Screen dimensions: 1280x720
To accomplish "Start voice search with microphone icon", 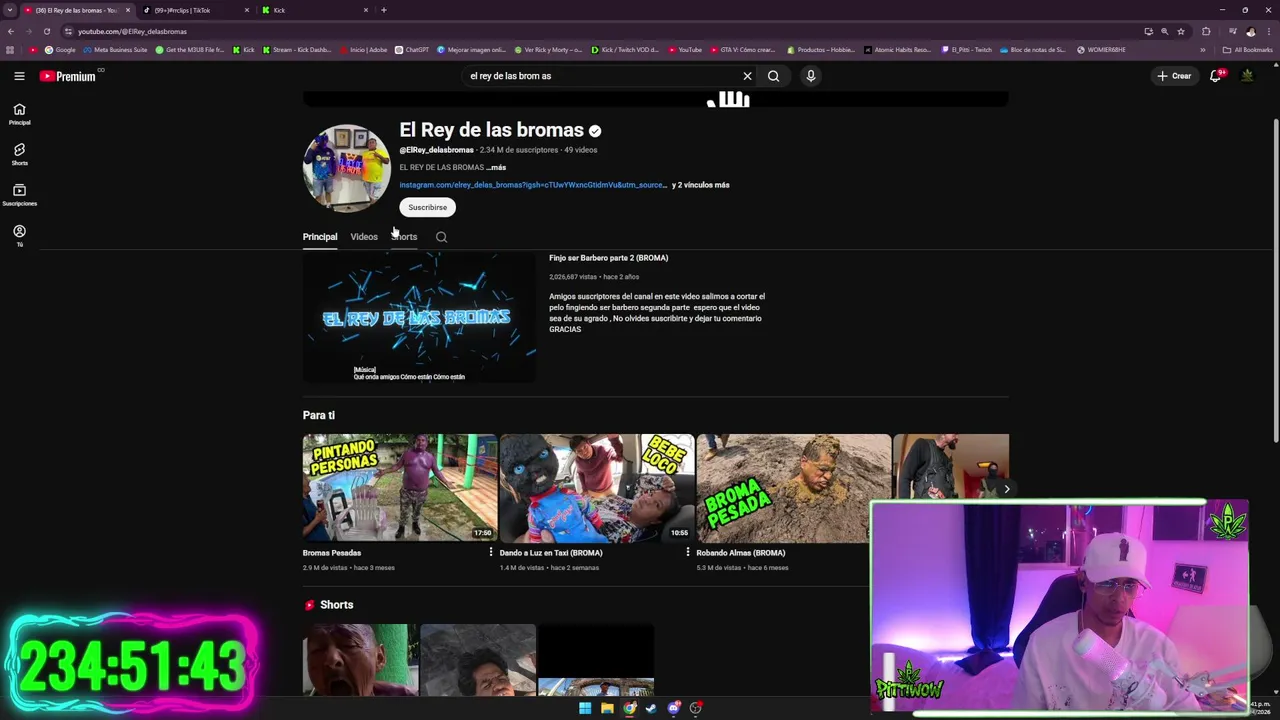I will tap(811, 76).
